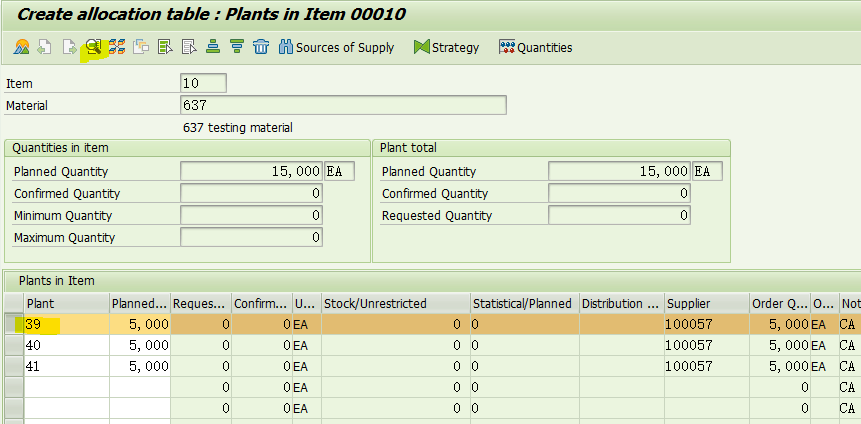Click the green sort descending icon
The image size is (861, 424).
tap(237, 47)
